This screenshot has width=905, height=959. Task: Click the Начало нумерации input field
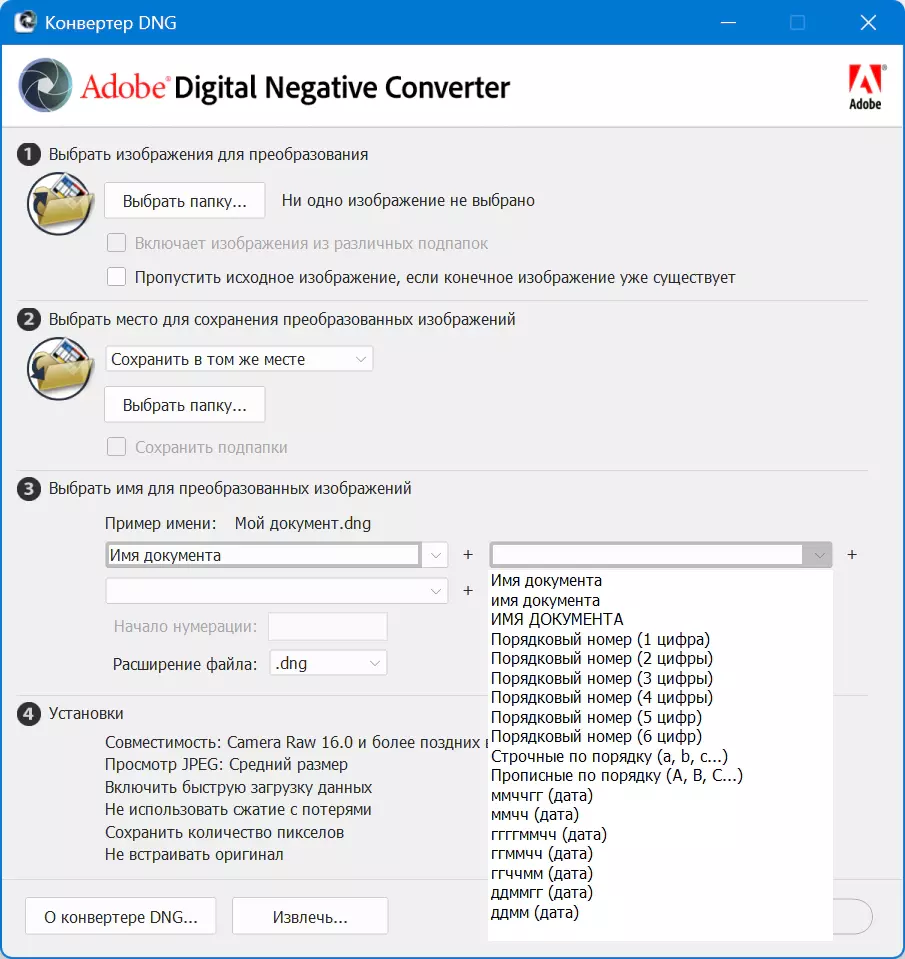328,626
